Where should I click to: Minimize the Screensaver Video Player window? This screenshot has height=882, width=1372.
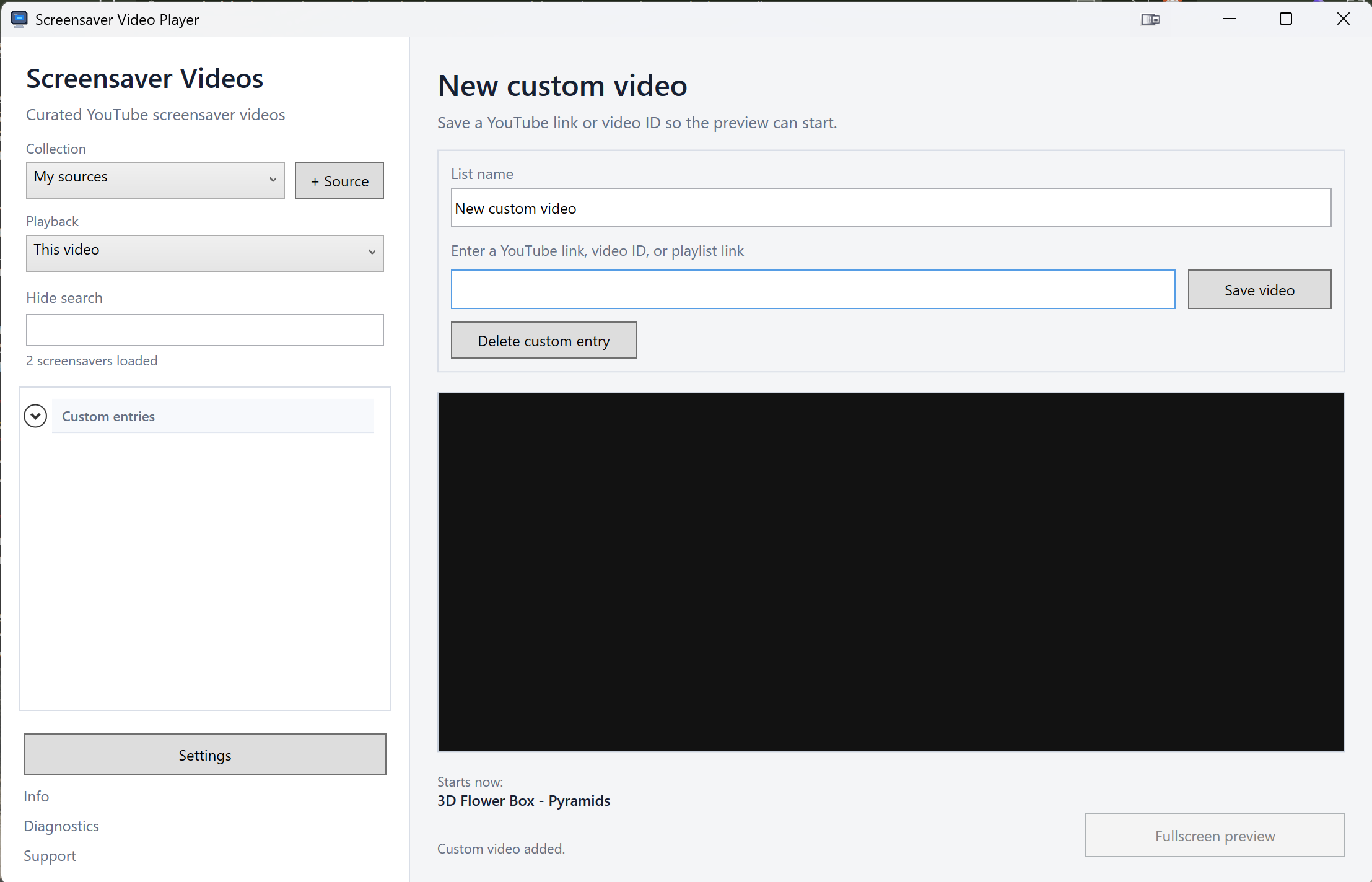click(1230, 19)
